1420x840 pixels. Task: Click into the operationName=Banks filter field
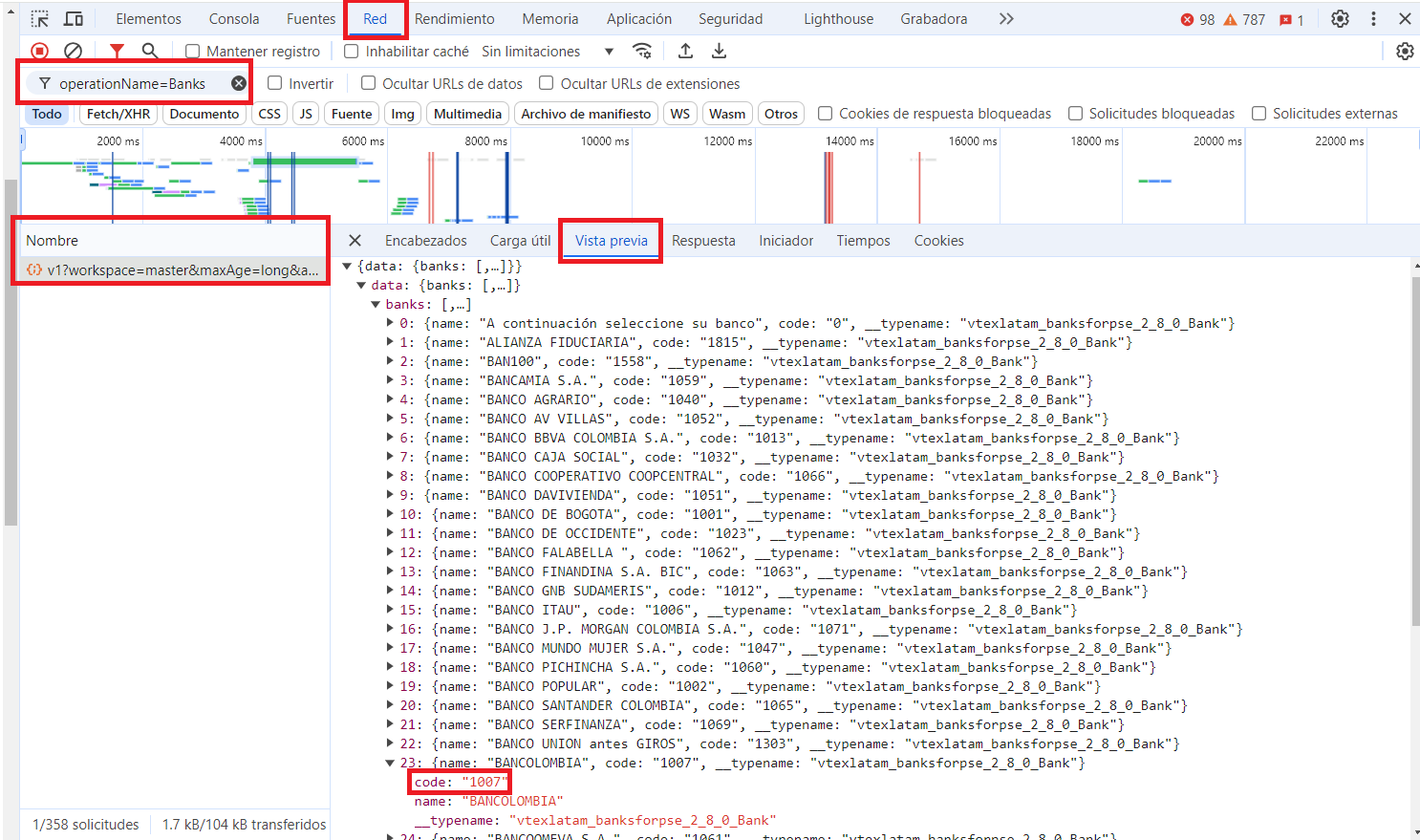pos(134,84)
